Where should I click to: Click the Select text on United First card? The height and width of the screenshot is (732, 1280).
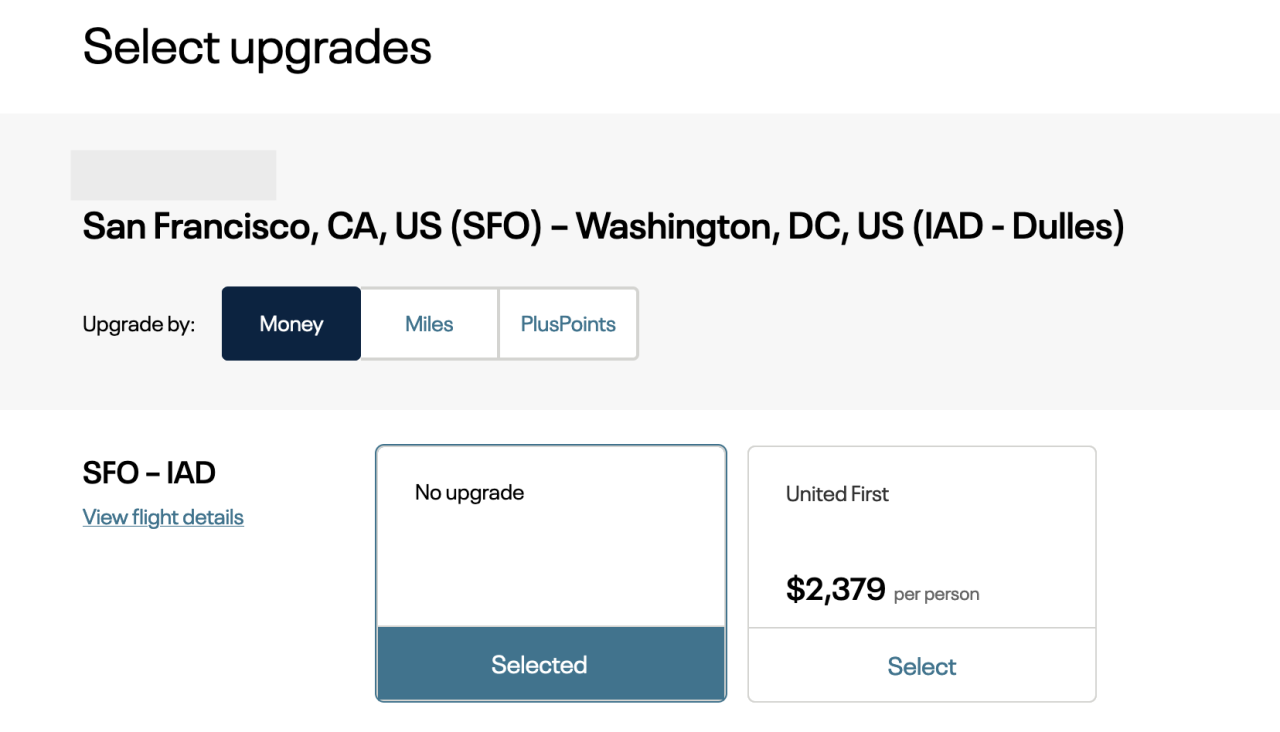[x=921, y=666]
